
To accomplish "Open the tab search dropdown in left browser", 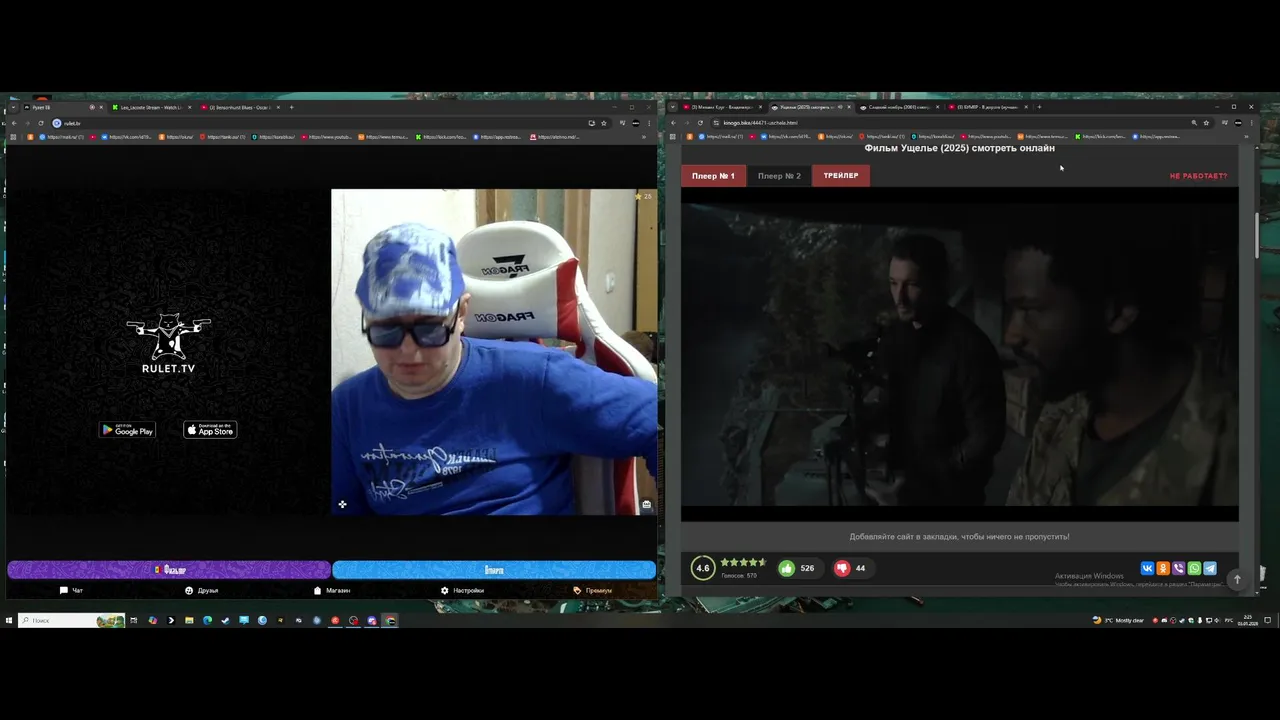I will (x=13, y=107).
